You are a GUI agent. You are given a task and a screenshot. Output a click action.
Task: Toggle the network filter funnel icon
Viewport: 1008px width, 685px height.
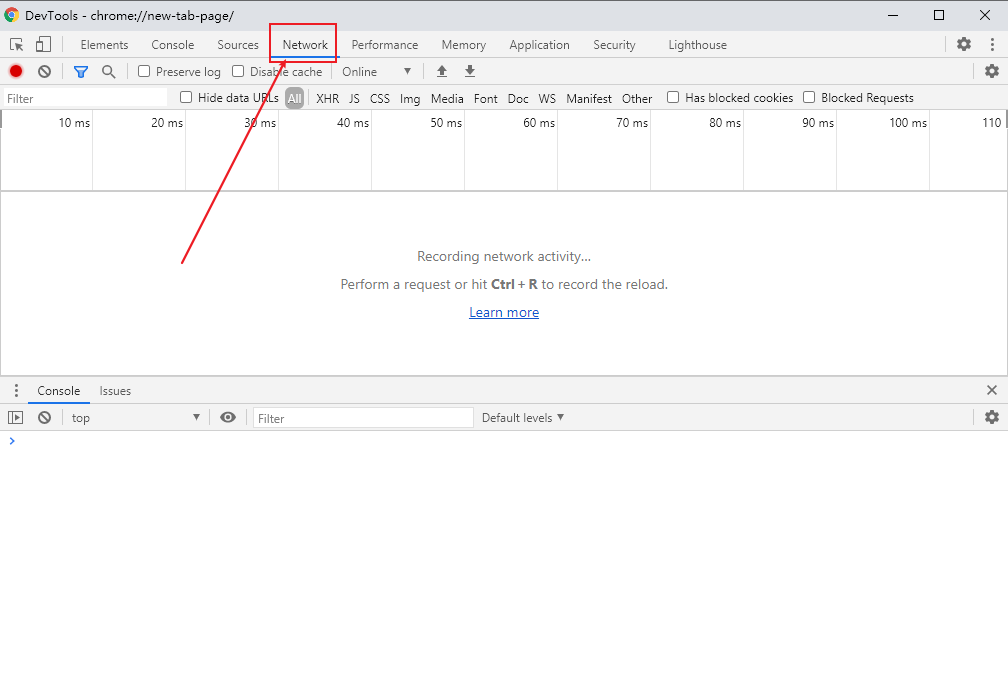81,71
